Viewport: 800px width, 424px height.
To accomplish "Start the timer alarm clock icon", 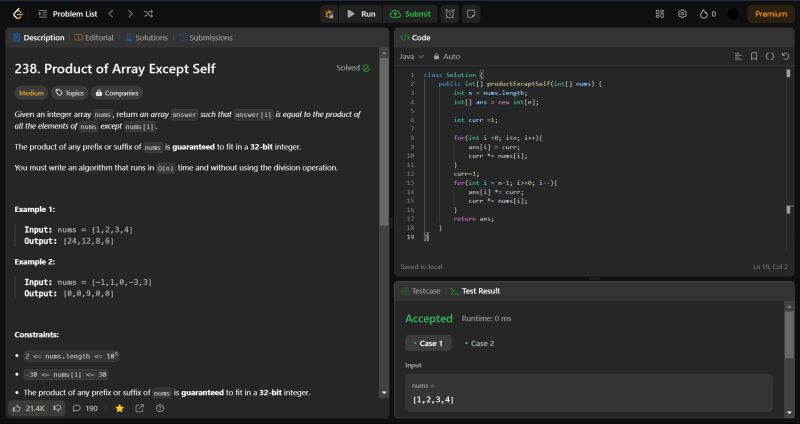I will (x=449, y=14).
